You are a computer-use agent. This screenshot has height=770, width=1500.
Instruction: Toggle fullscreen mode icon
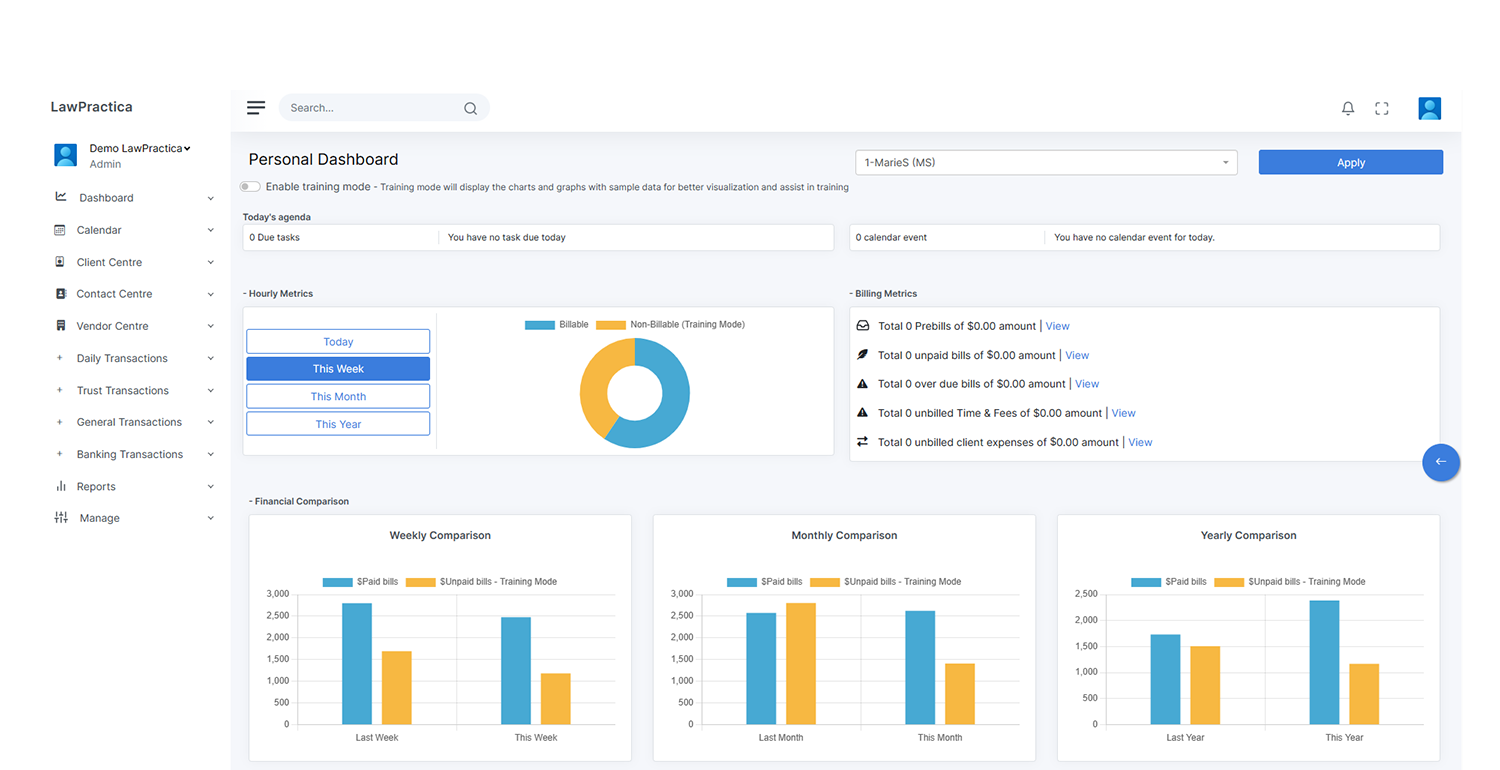1382,108
